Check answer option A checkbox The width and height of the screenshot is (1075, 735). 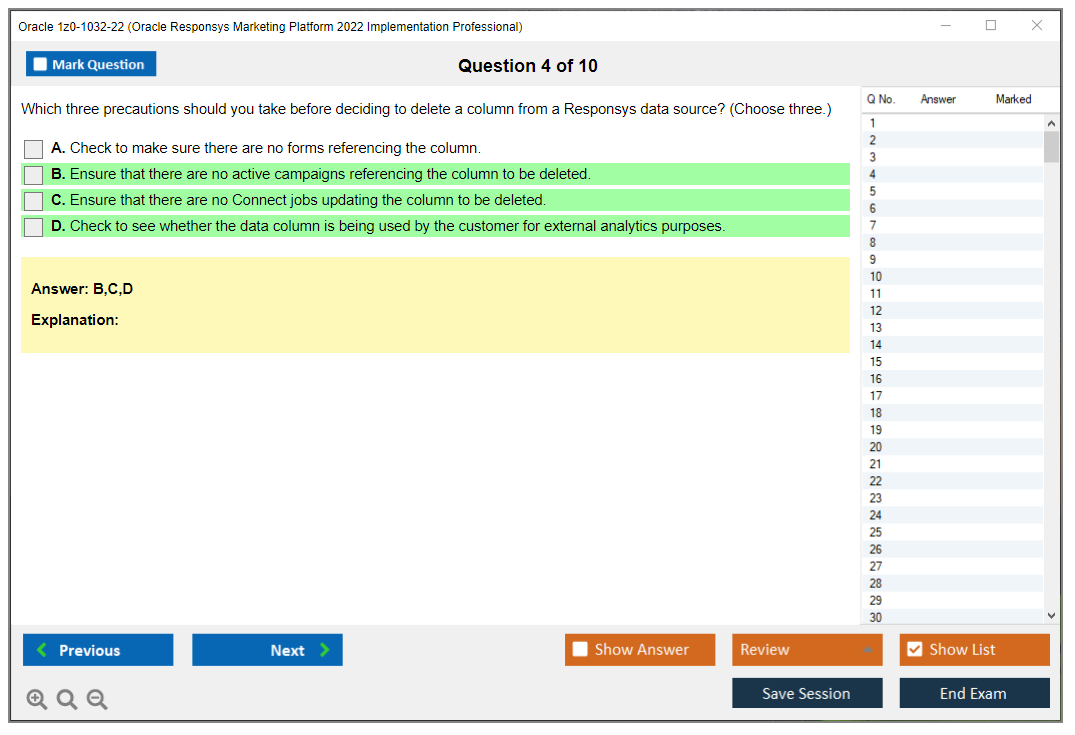(32, 148)
